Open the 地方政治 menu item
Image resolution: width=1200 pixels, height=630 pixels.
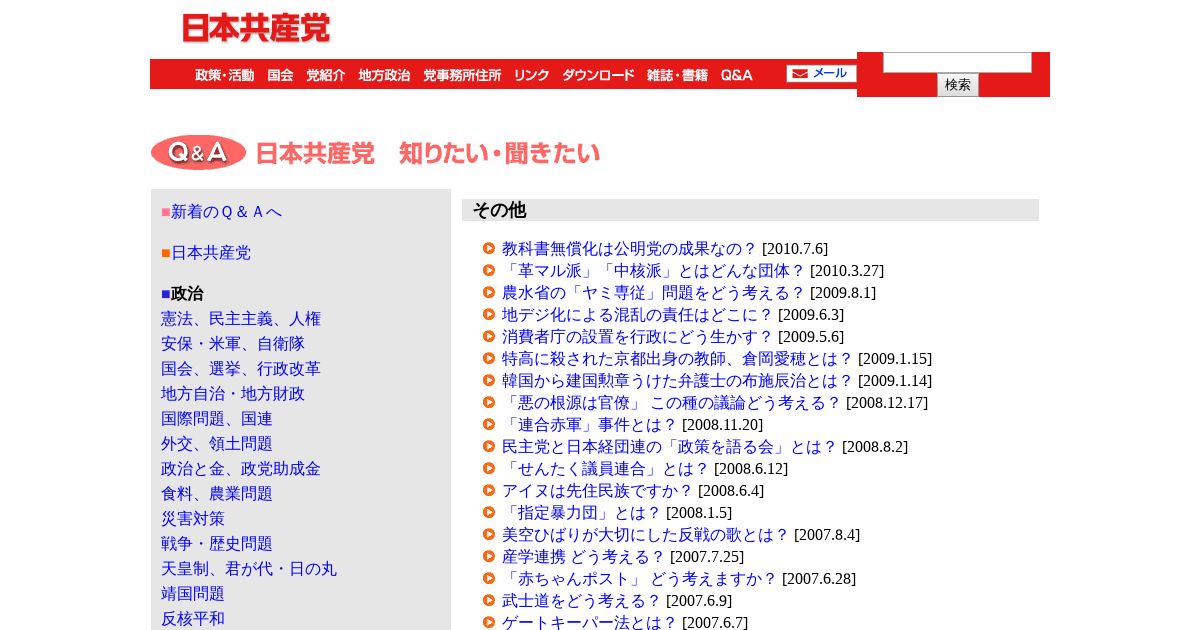tap(384, 75)
